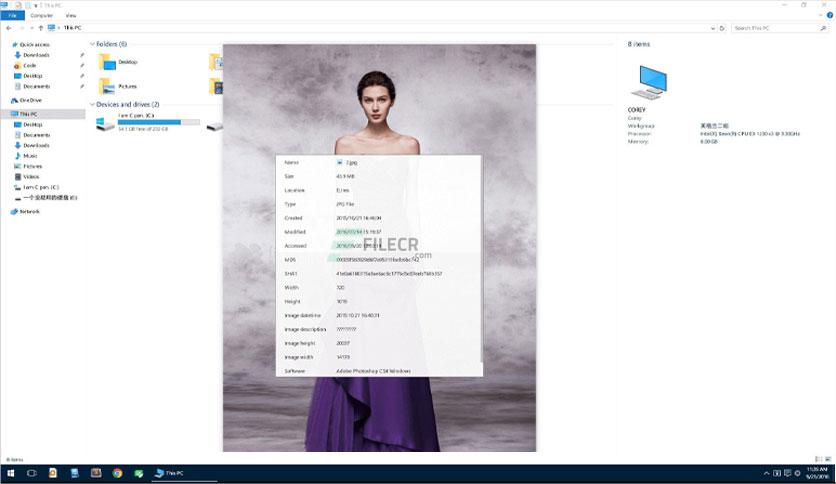Switch to details view layout icon
Image resolution: width=836 pixels, height=484 pixels.
click(x=818, y=459)
